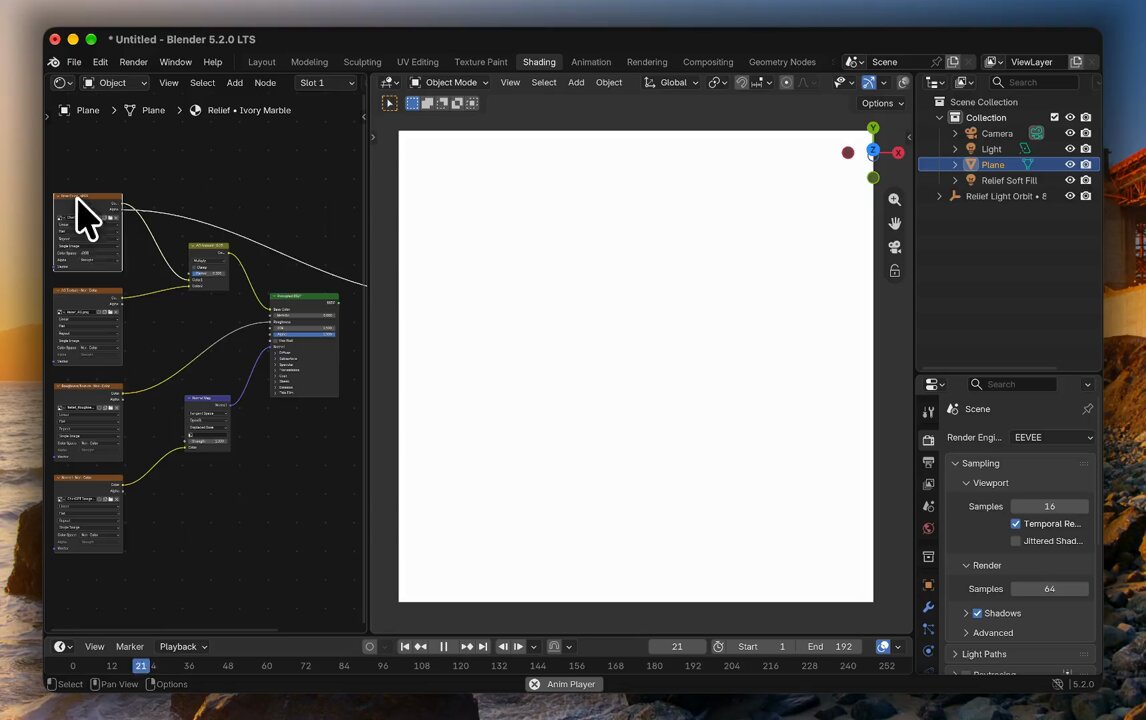
Task: Click the green Y axis gizmo handle
Action: [x=873, y=128]
